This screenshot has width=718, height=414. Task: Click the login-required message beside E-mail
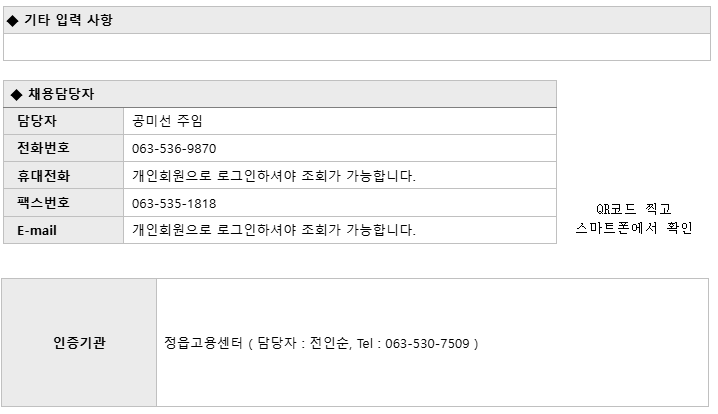coord(274,229)
